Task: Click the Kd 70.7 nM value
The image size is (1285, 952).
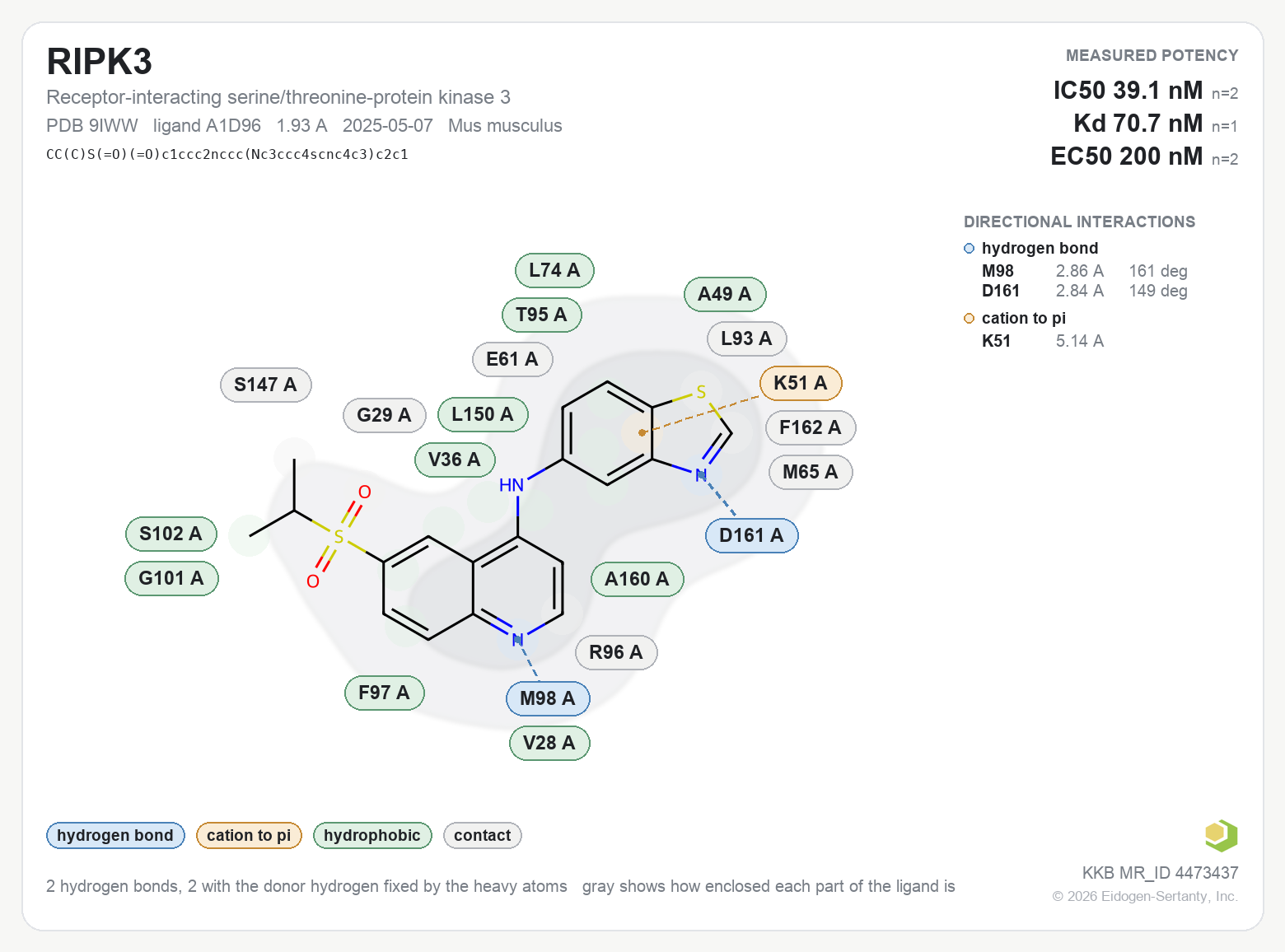Action: [1138, 123]
